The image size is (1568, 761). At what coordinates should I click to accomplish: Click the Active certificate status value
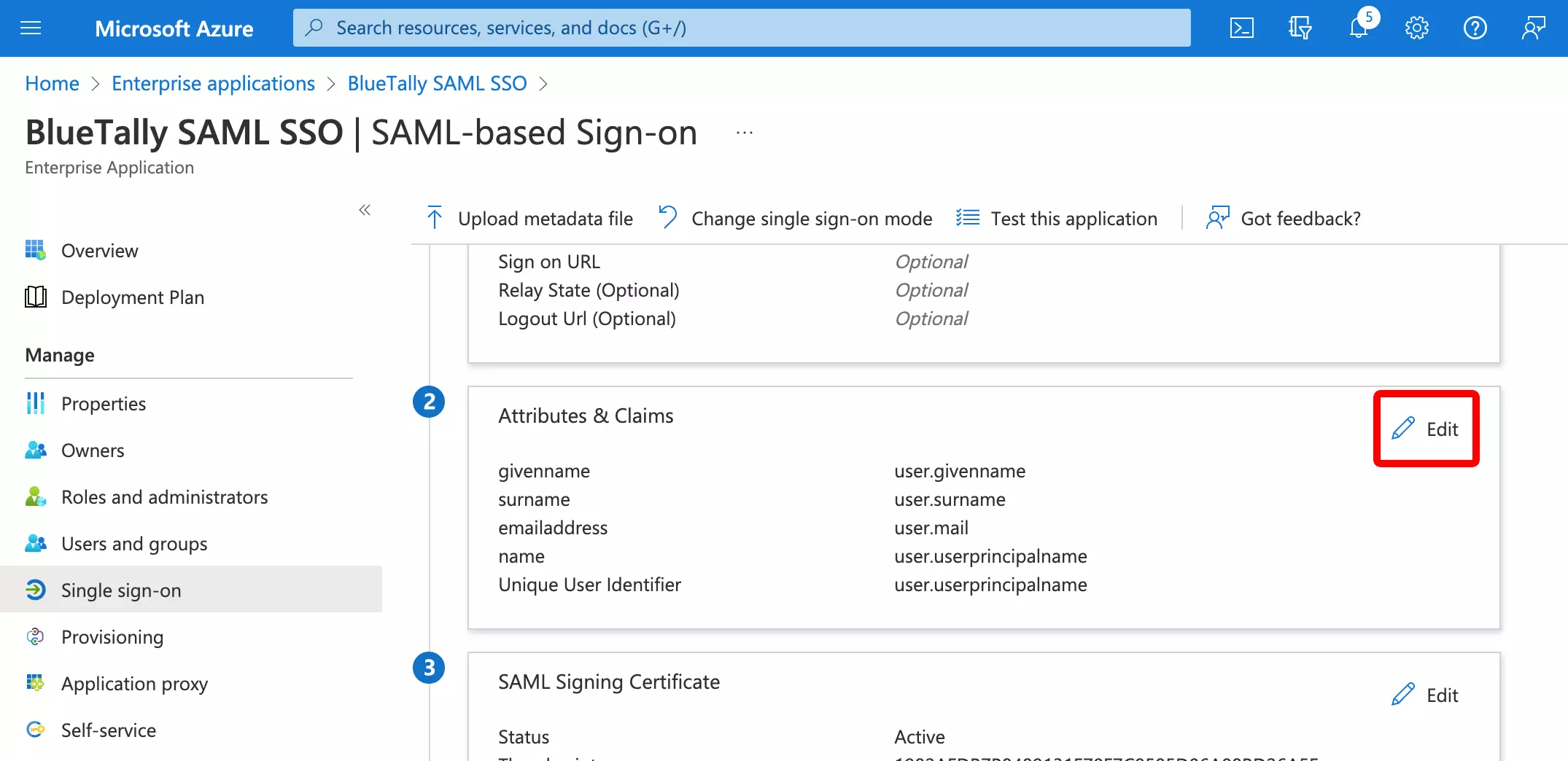[919, 737]
